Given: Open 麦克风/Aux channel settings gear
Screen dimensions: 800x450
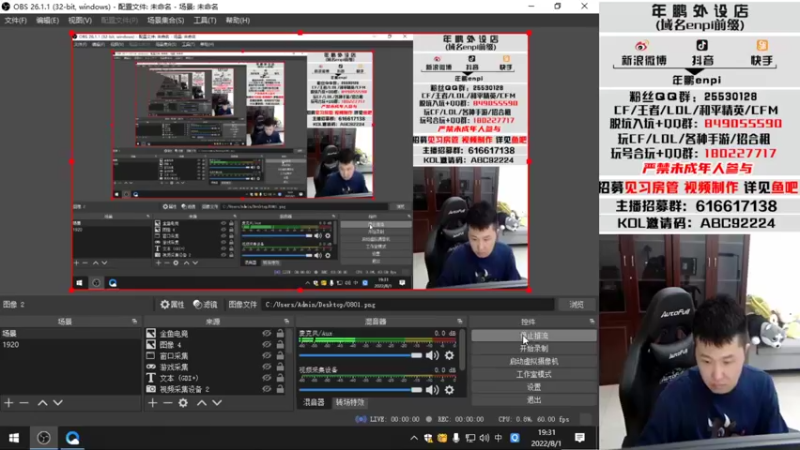Looking at the screenshot, I should [x=449, y=356].
